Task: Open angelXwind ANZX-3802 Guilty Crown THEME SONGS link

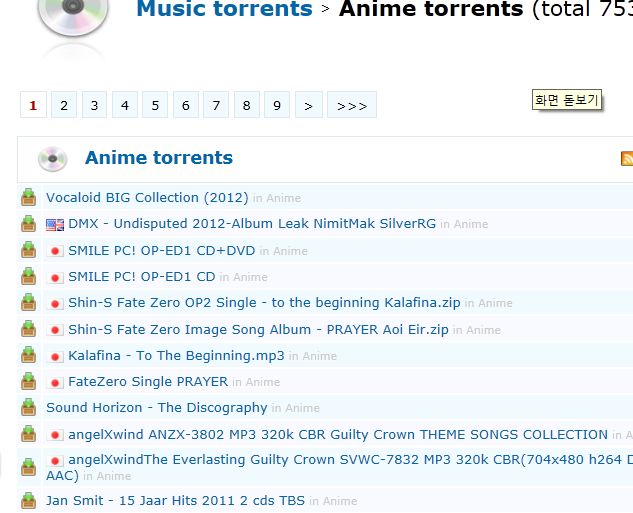Action: [338, 435]
